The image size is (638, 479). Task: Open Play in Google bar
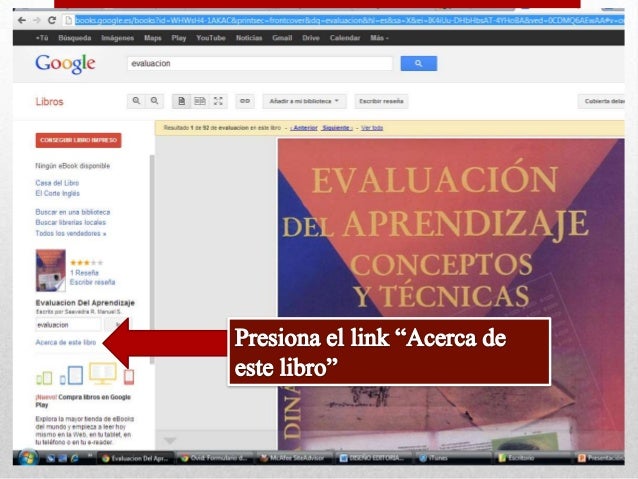[179, 38]
